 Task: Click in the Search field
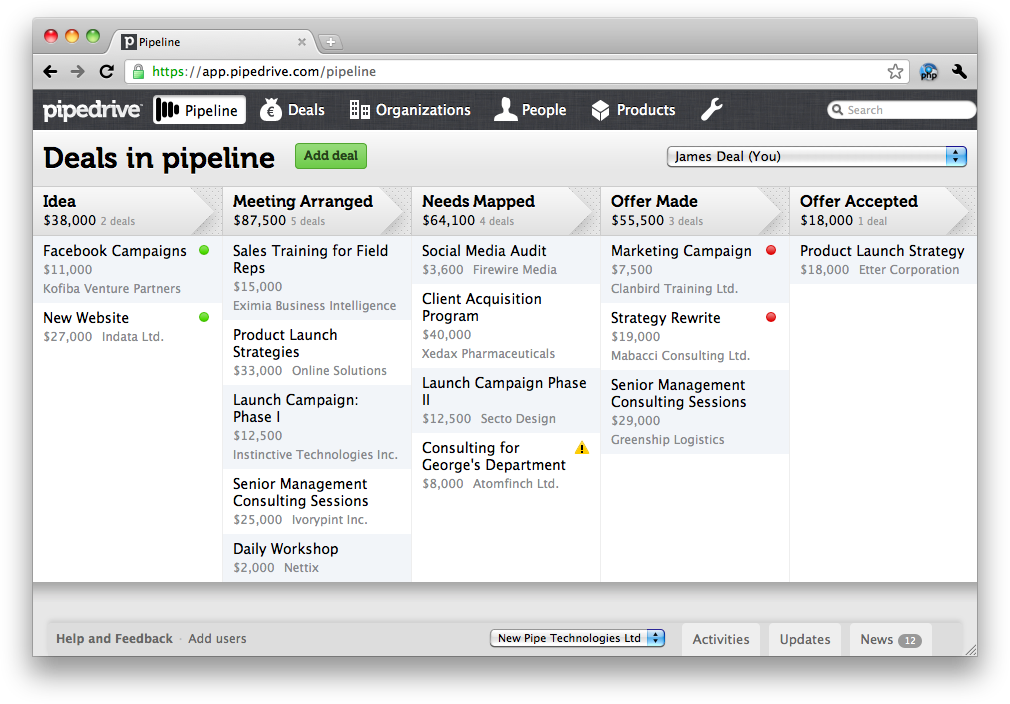pyautogui.click(x=902, y=109)
